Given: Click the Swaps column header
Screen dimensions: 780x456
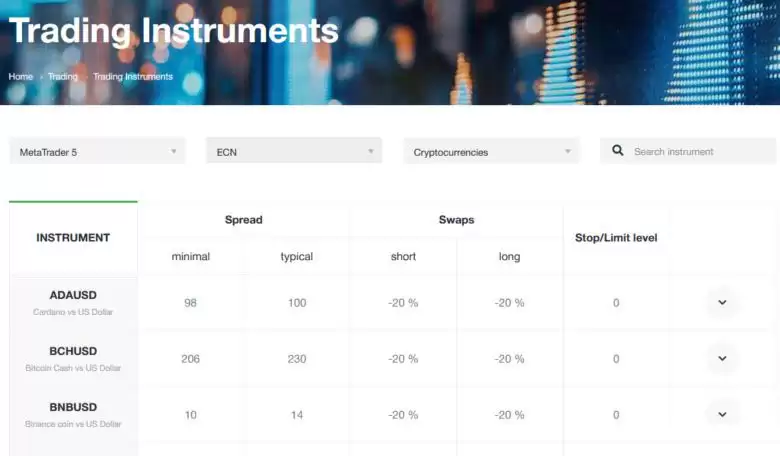Looking at the screenshot, I should coord(456,219).
